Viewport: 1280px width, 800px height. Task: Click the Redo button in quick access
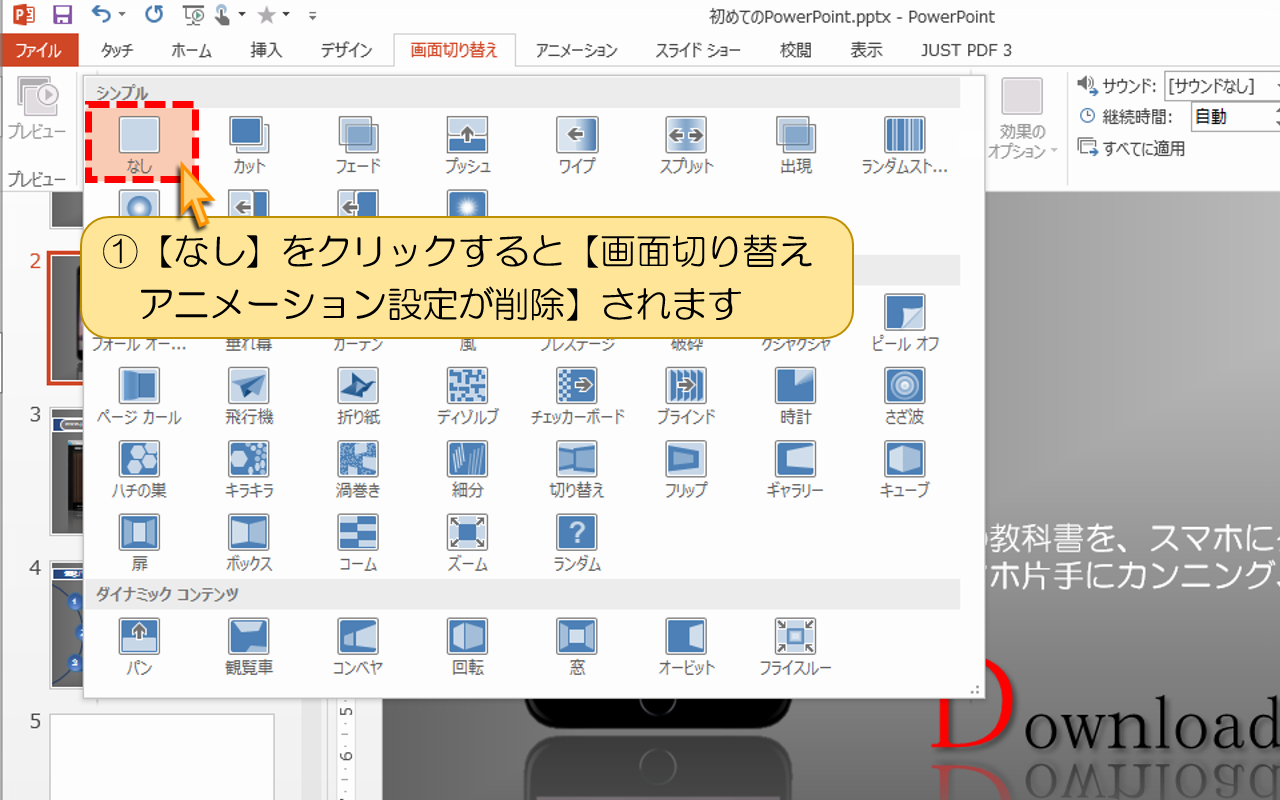(154, 15)
